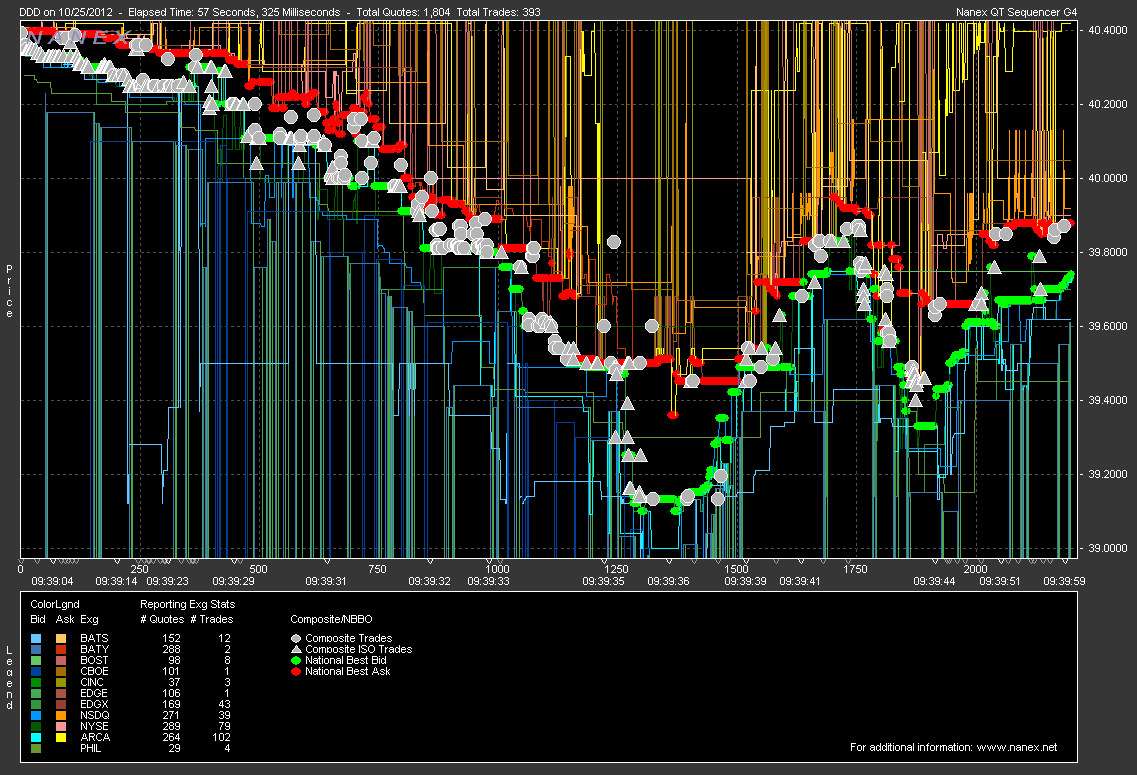The image size is (1137, 775).
Task: Click the NYSE exchange name in legend
Action: [x=94, y=726]
